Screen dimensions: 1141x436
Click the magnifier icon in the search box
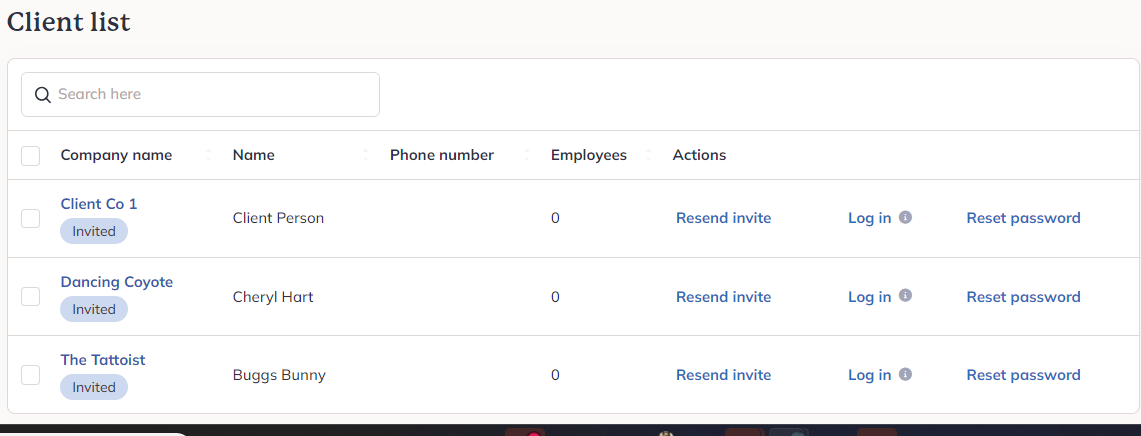(x=43, y=95)
